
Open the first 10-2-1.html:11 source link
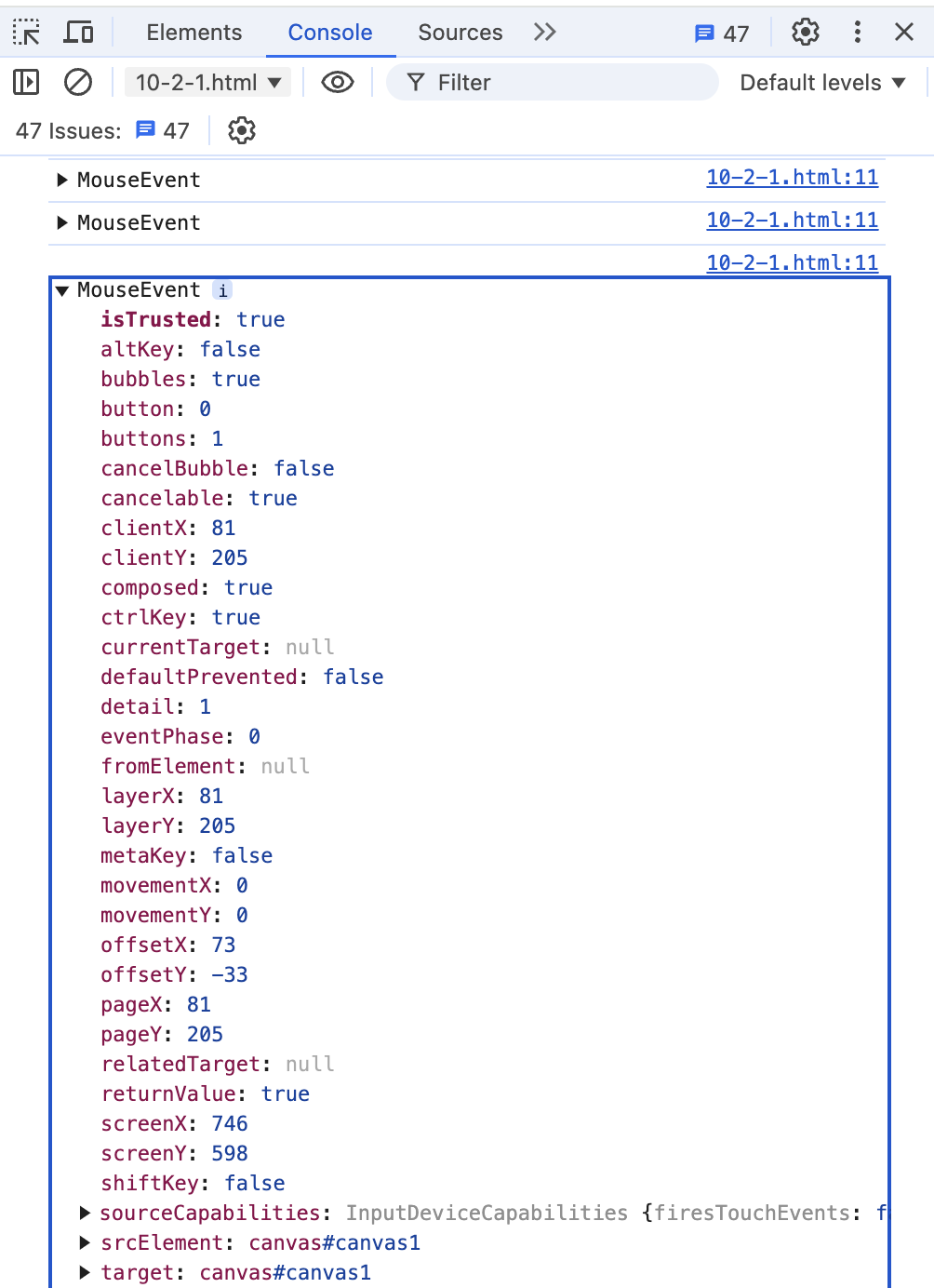[x=792, y=177]
